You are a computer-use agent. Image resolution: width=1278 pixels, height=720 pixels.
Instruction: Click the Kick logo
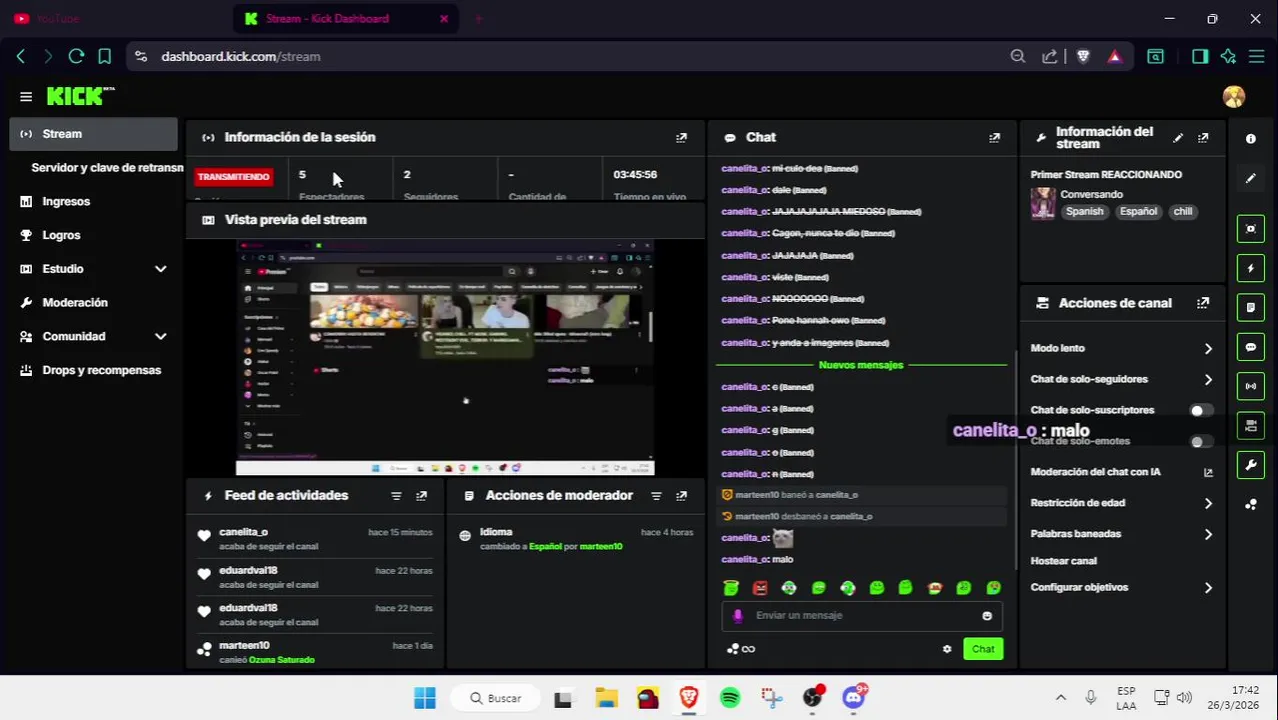pyautogui.click(x=80, y=96)
